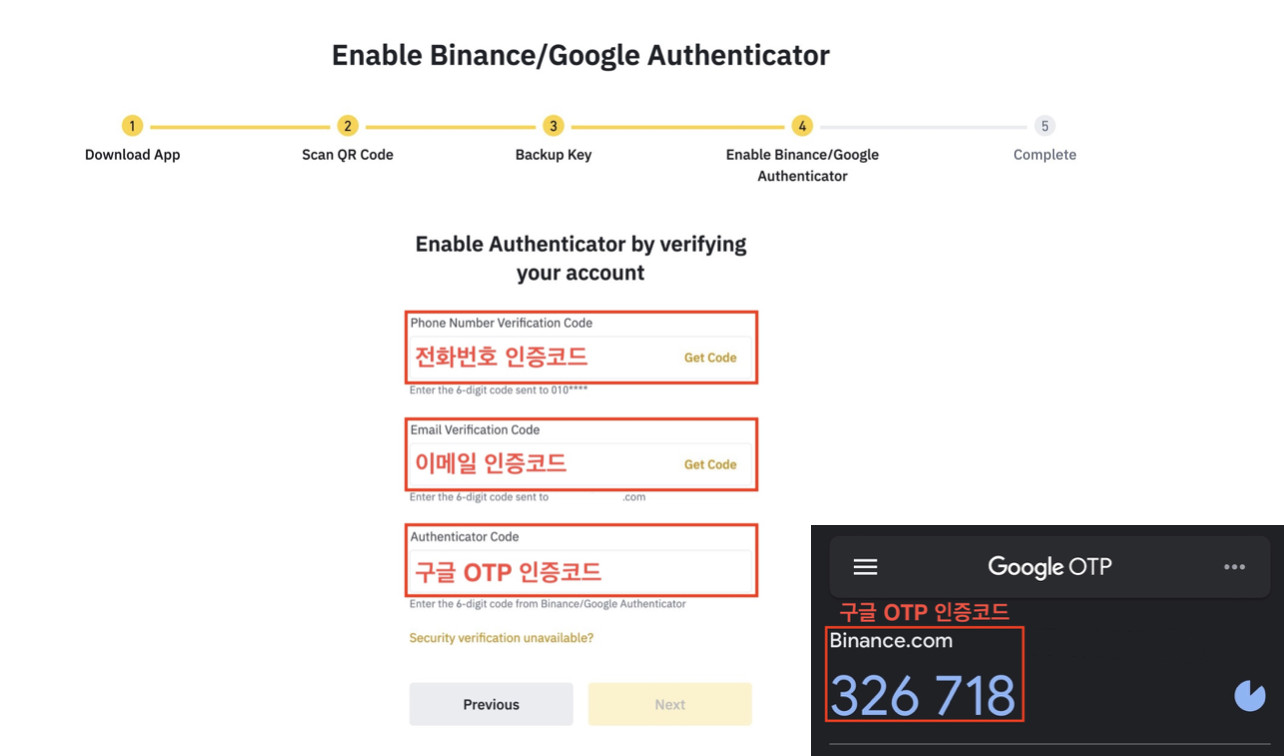Viewport: 1284px width, 756px height.
Task: Click step 5 Complete indicator
Action: pos(1044,126)
